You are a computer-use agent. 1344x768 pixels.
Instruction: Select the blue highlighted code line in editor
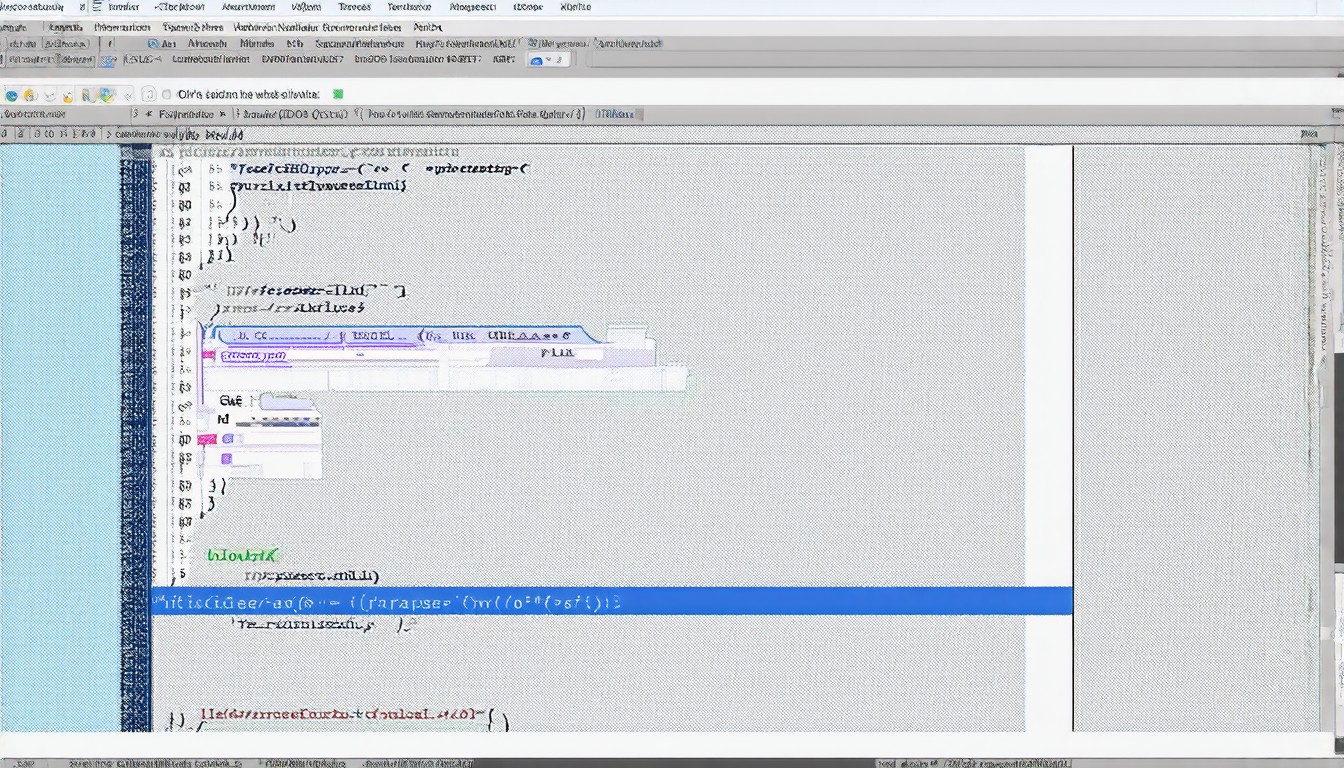pos(612,601)
